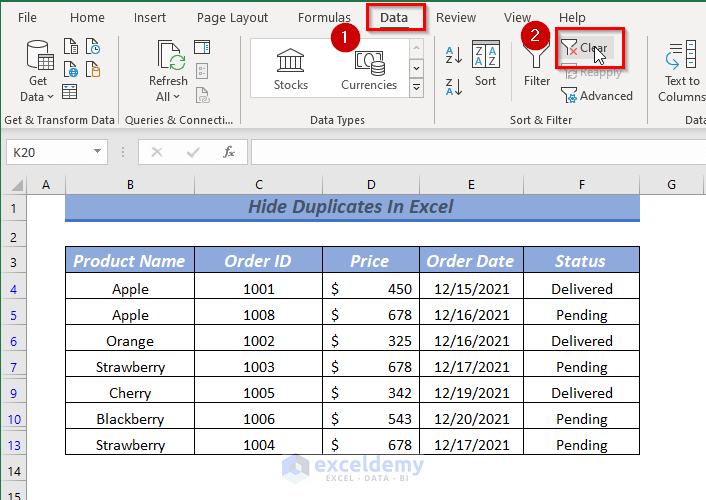
Task: Click the Recent Sources icon
Action: click(93, 46)
